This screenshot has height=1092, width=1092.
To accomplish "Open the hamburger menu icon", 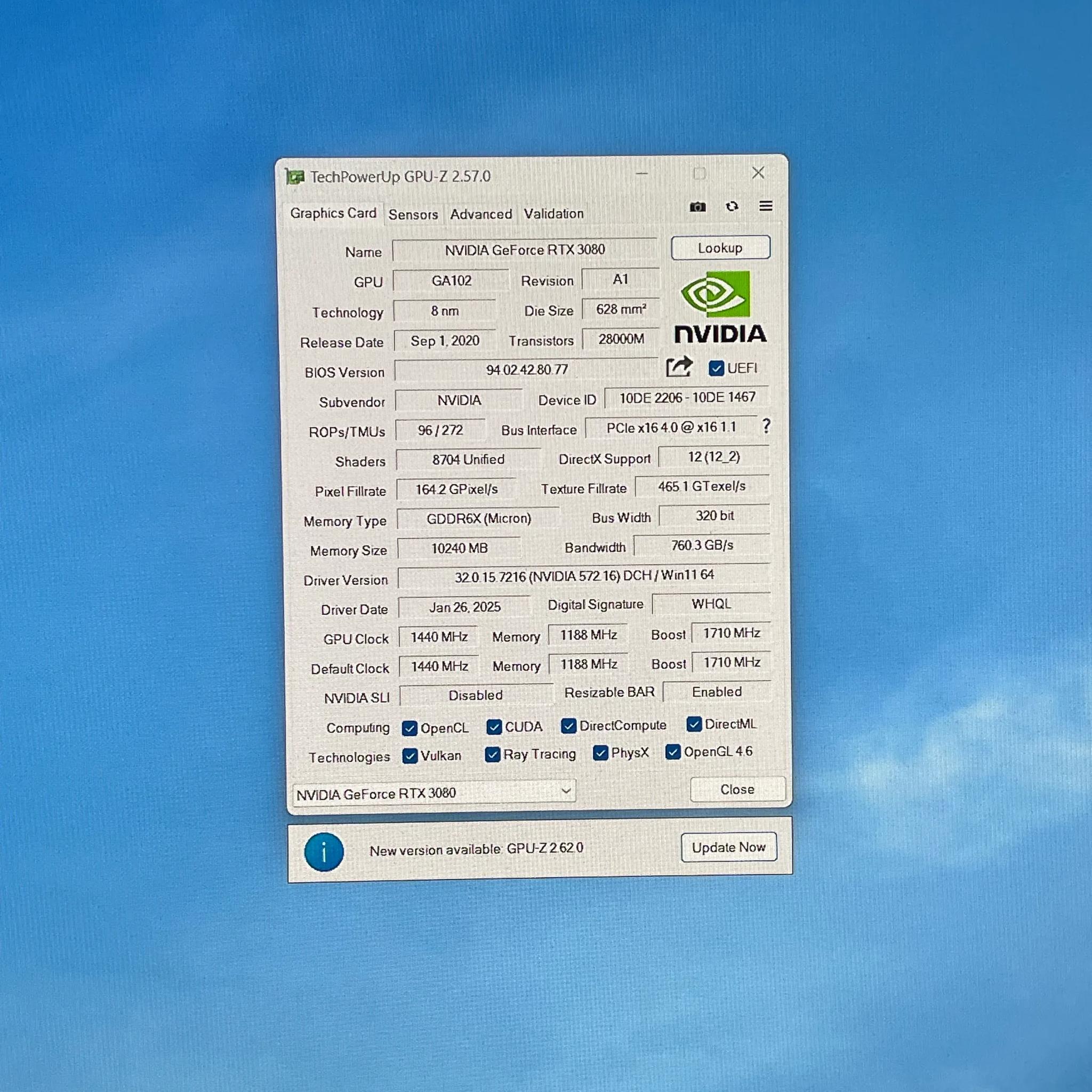I will click(x=766, y=206).
